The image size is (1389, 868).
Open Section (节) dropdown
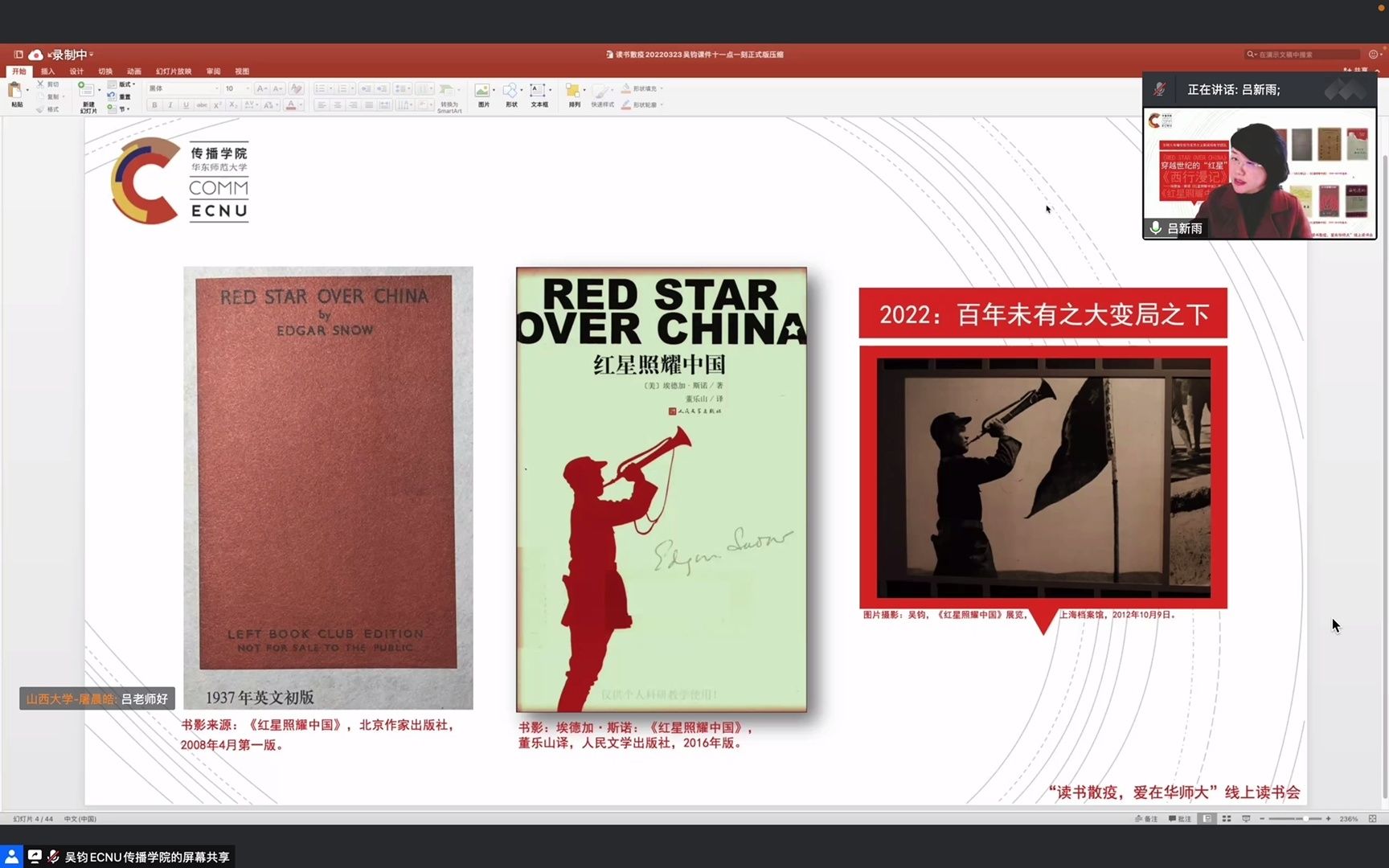(117, 108)
